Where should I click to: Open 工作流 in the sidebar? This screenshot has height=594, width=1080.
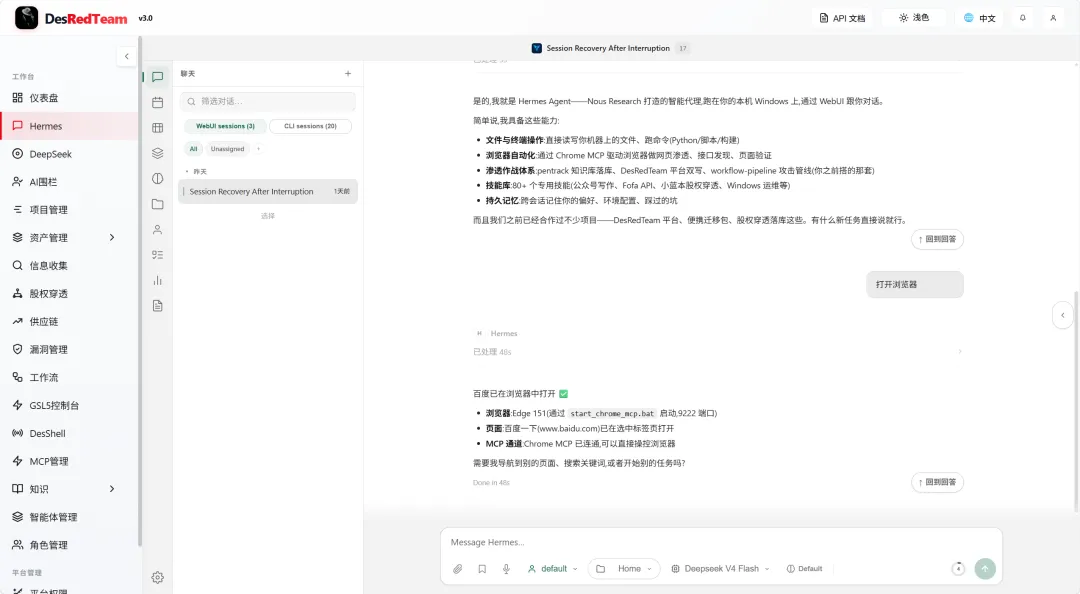tap(69, 378)
